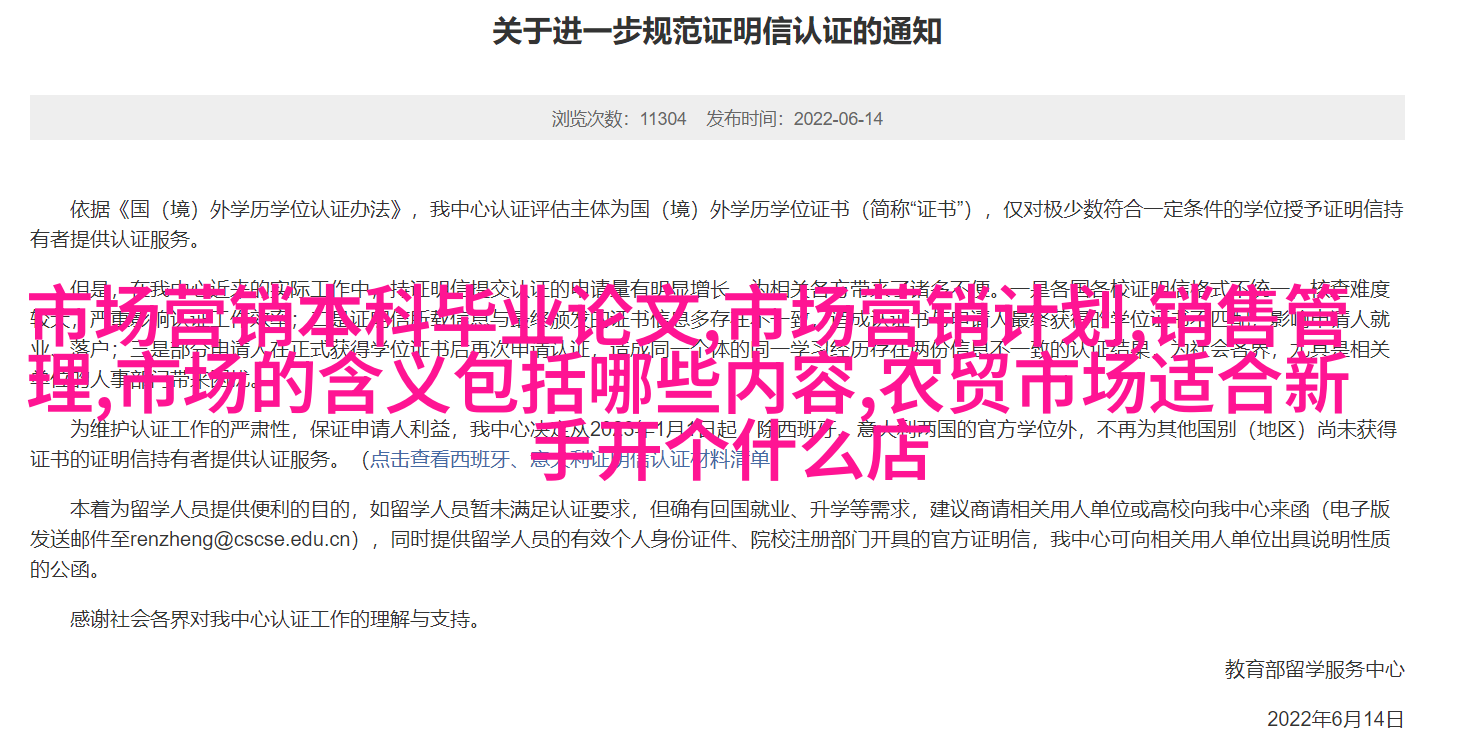1459x750 pixels.
Task: Click the closing line 感谢社会各界对我中心认证工作的理解与支持
Action: 275,619
